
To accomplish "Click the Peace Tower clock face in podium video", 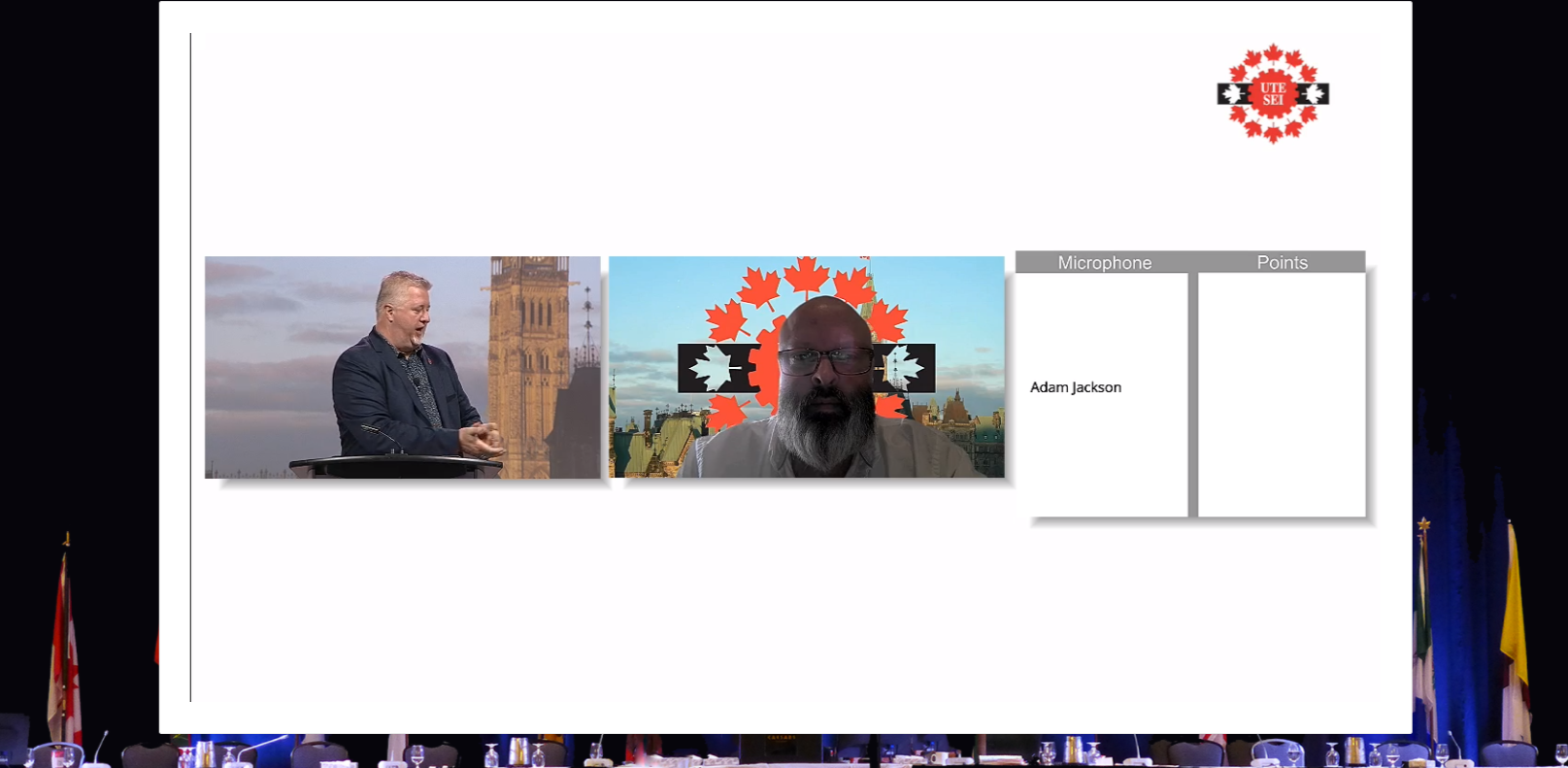I will tap(529, 265).
